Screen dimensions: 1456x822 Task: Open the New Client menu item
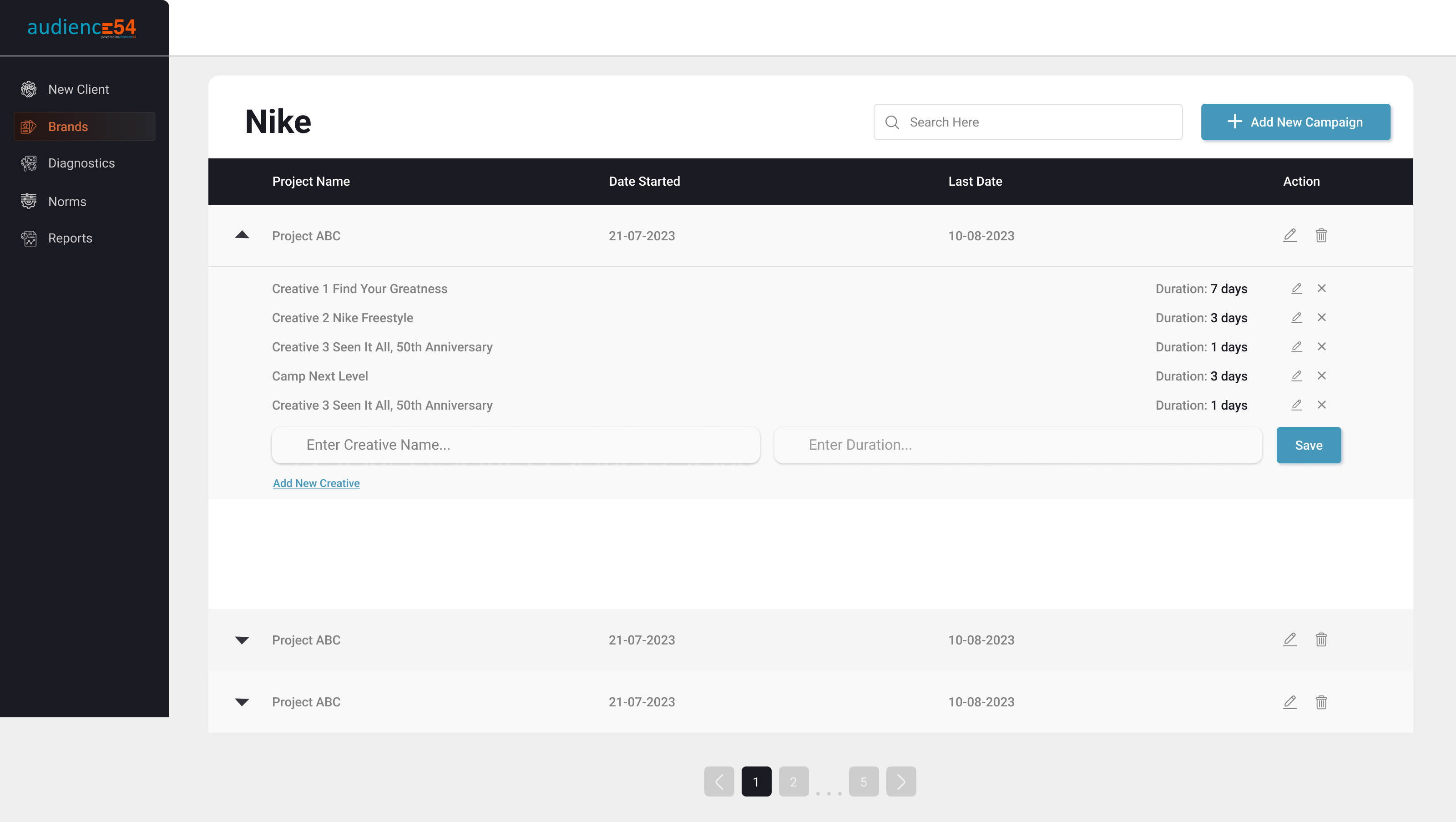tap(84, 89)
